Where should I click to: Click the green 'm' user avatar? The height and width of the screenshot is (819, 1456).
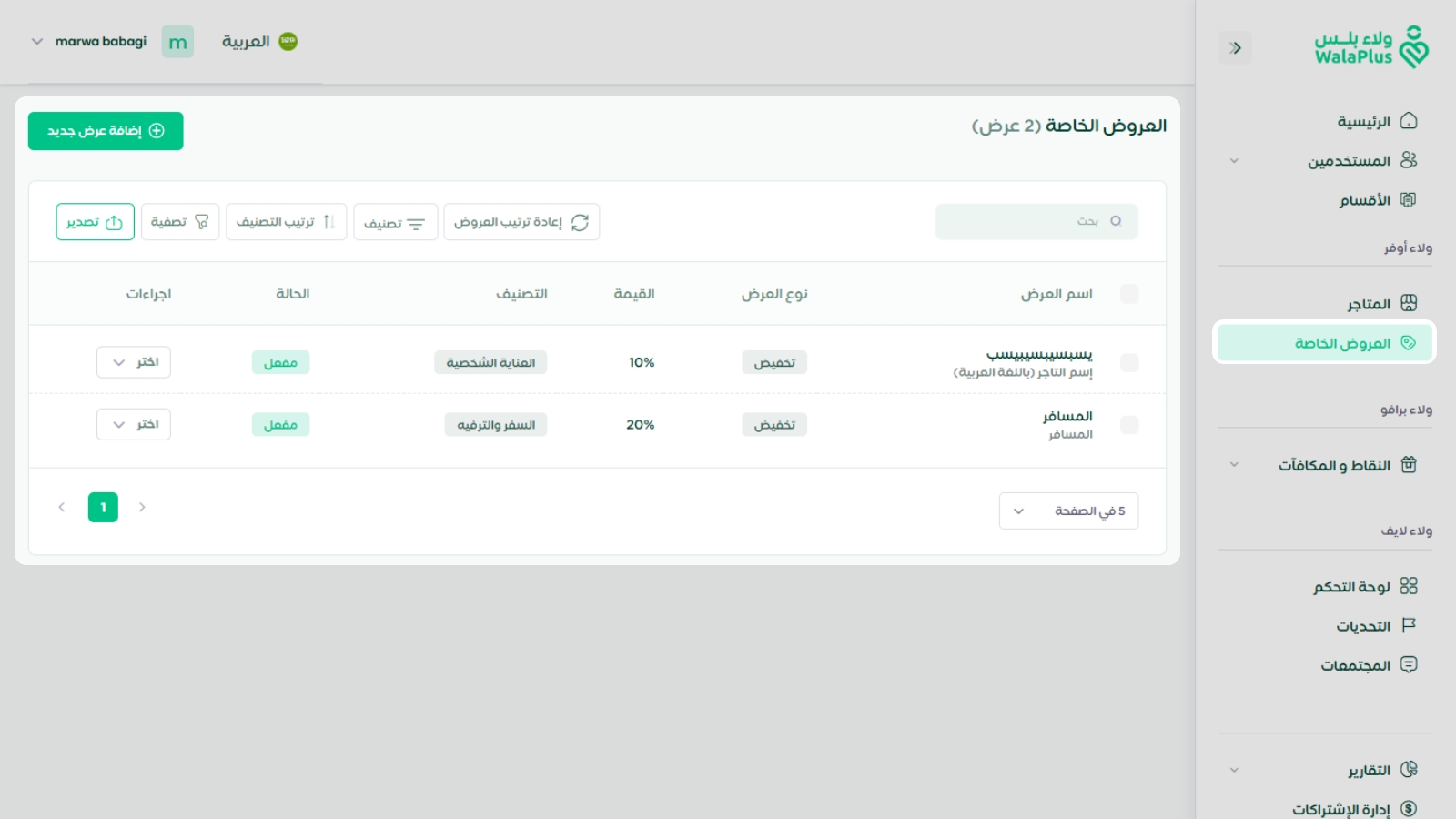(x=177, y=42)
